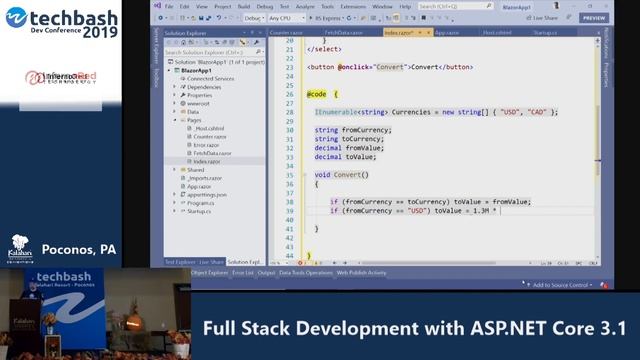The height and width of the screenshot is (360, 640).
Task: Click Add to Source Control
Action: [x=559, y=285]
